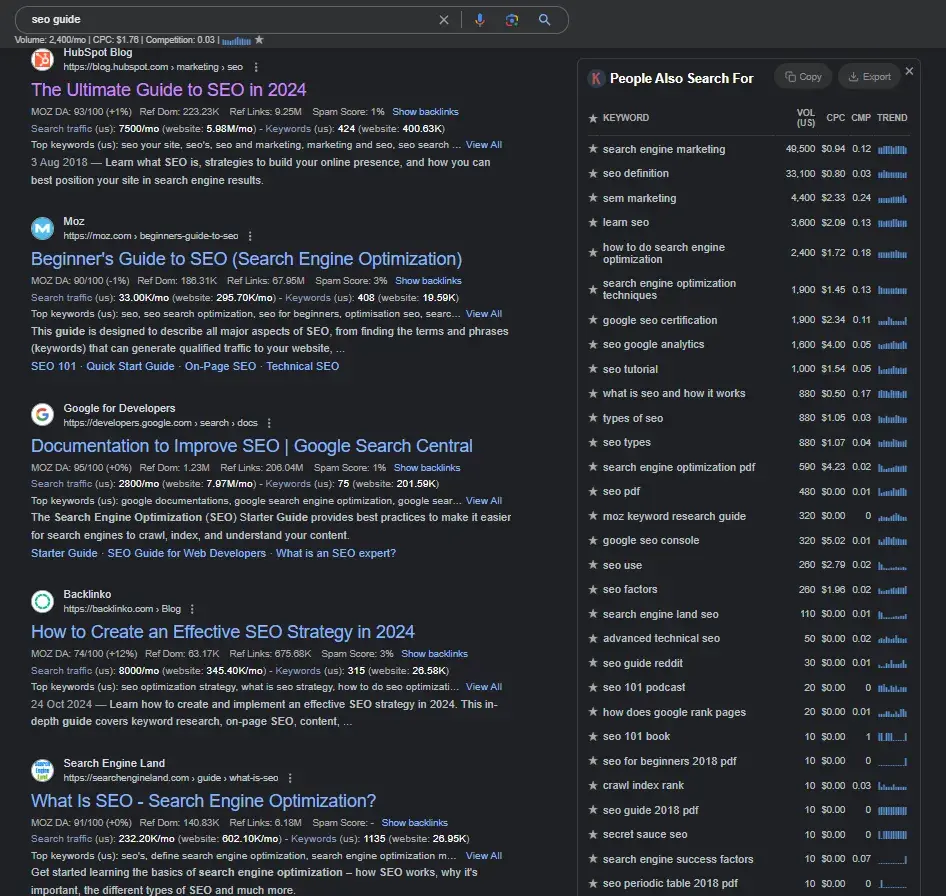Viewport: 946px width, 896px height.
Task: Open Google Lens image search
Action: pyautogui.click(x=512, y=20)
